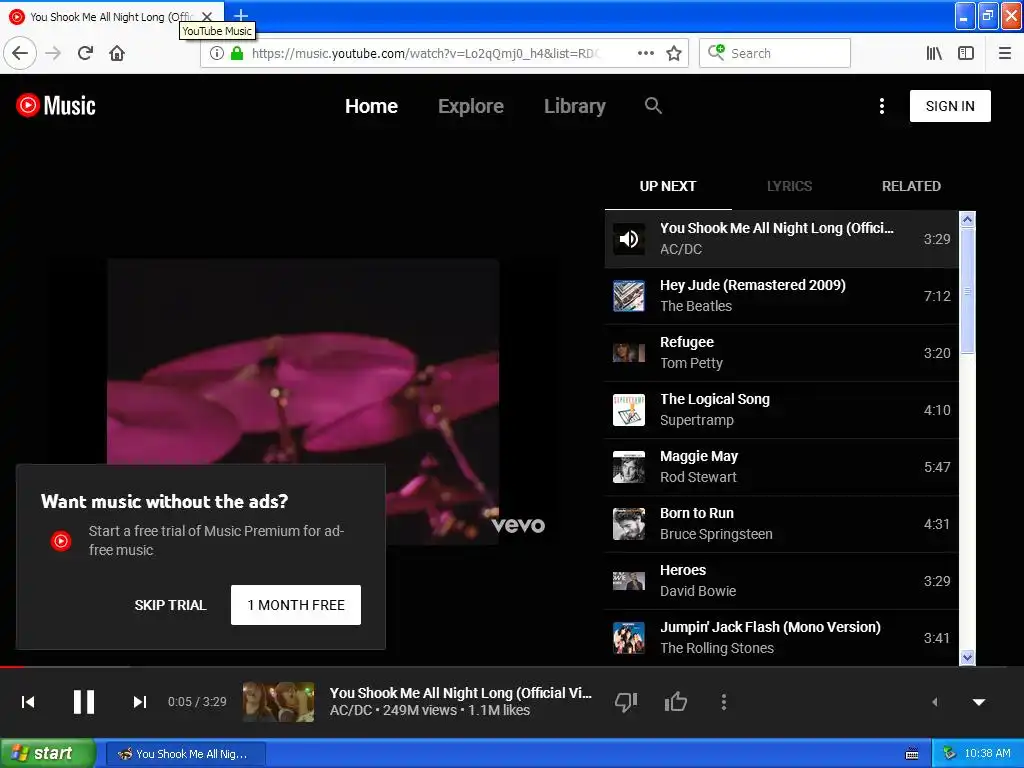
Task: Click the SIGN IN button
Action: pos(950,106)
